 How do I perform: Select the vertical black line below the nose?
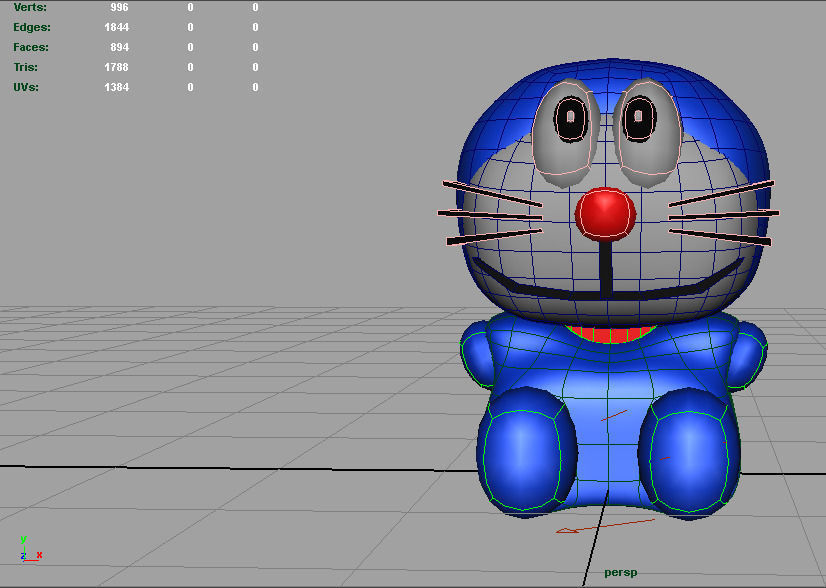coord(607,268)
